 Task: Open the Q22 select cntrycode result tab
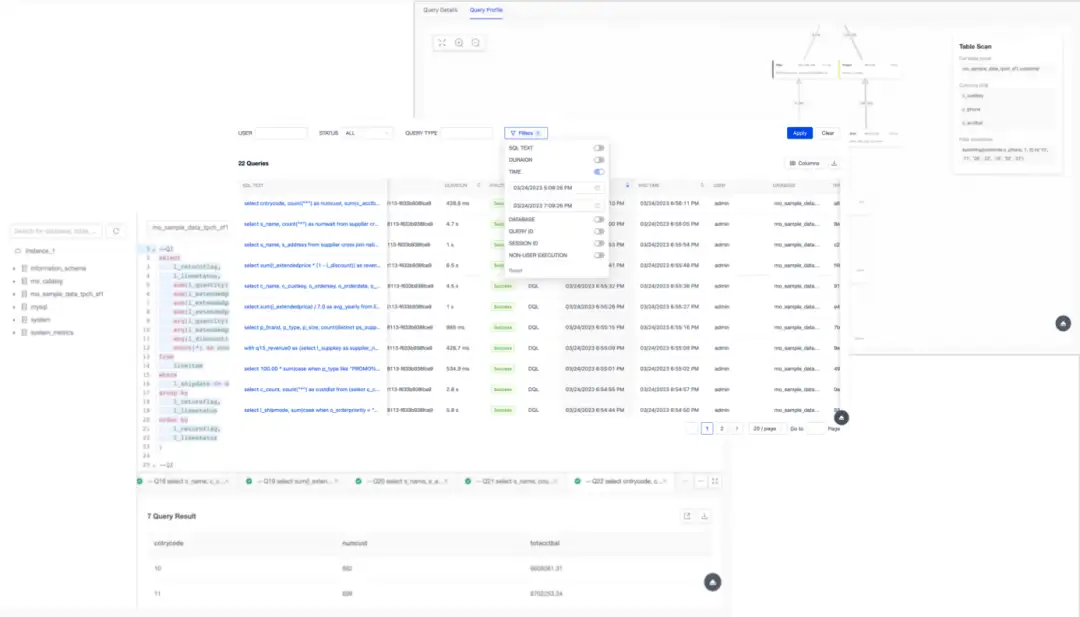click(623, 481)
